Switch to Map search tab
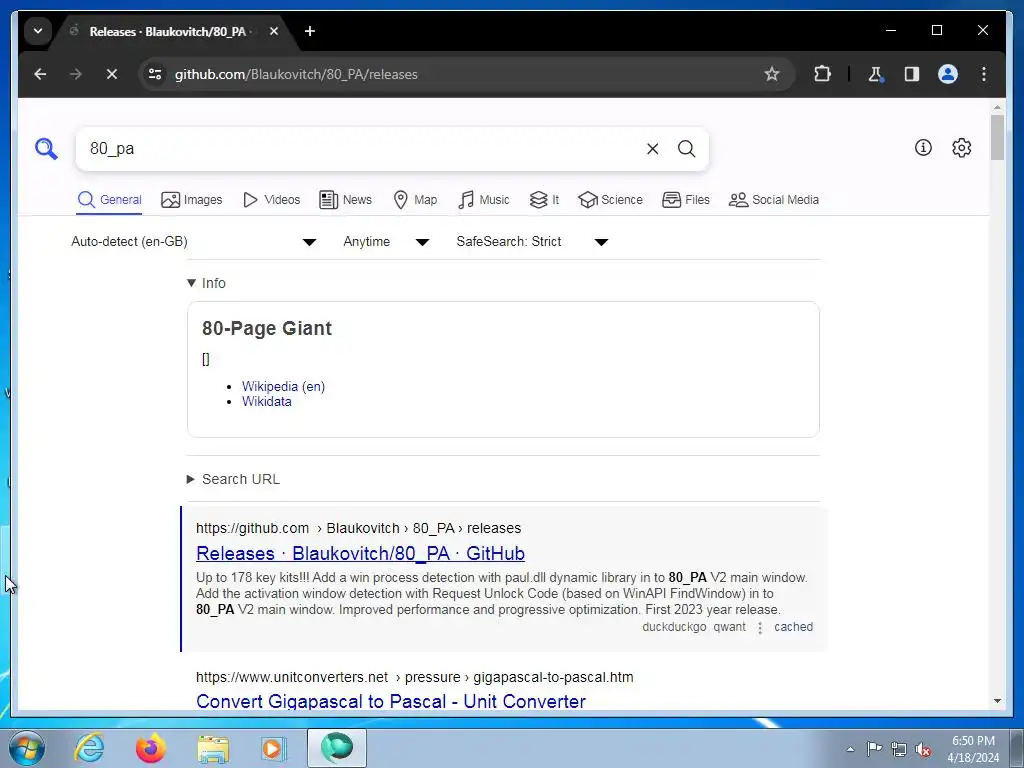 click(x=415, y=200)
